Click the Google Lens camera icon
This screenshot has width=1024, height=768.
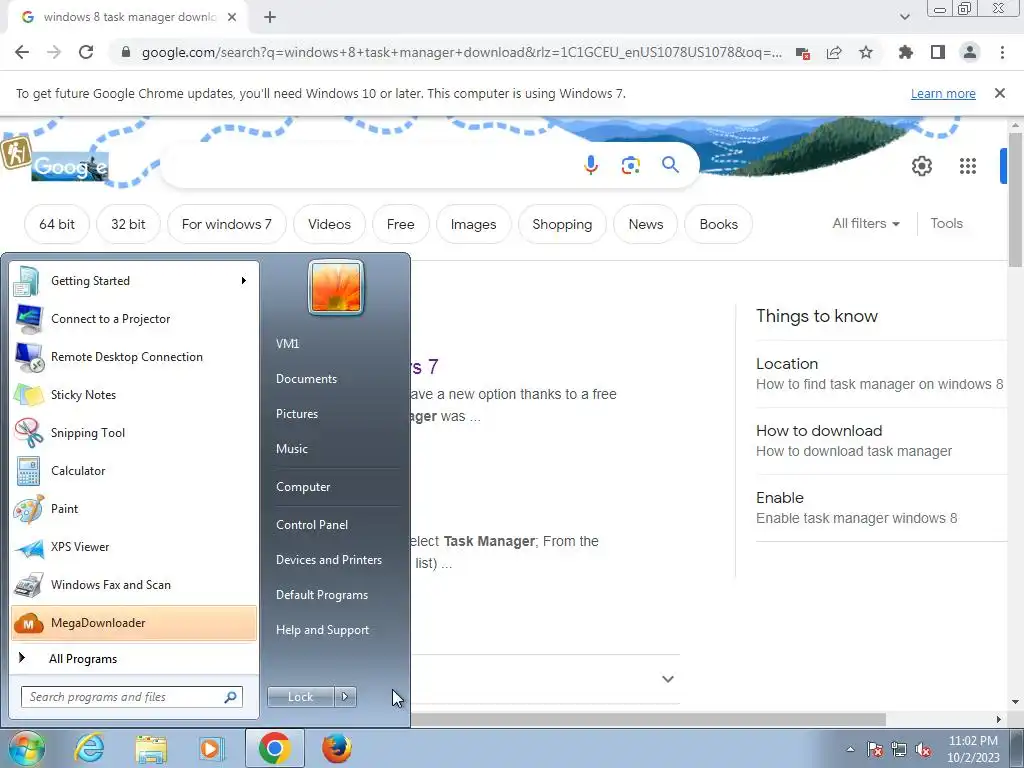click(630, 165)
